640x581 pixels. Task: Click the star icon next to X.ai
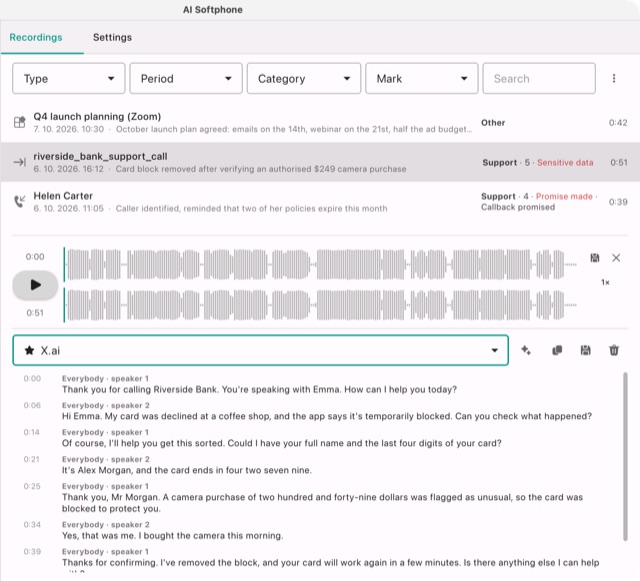pos(29,350)
